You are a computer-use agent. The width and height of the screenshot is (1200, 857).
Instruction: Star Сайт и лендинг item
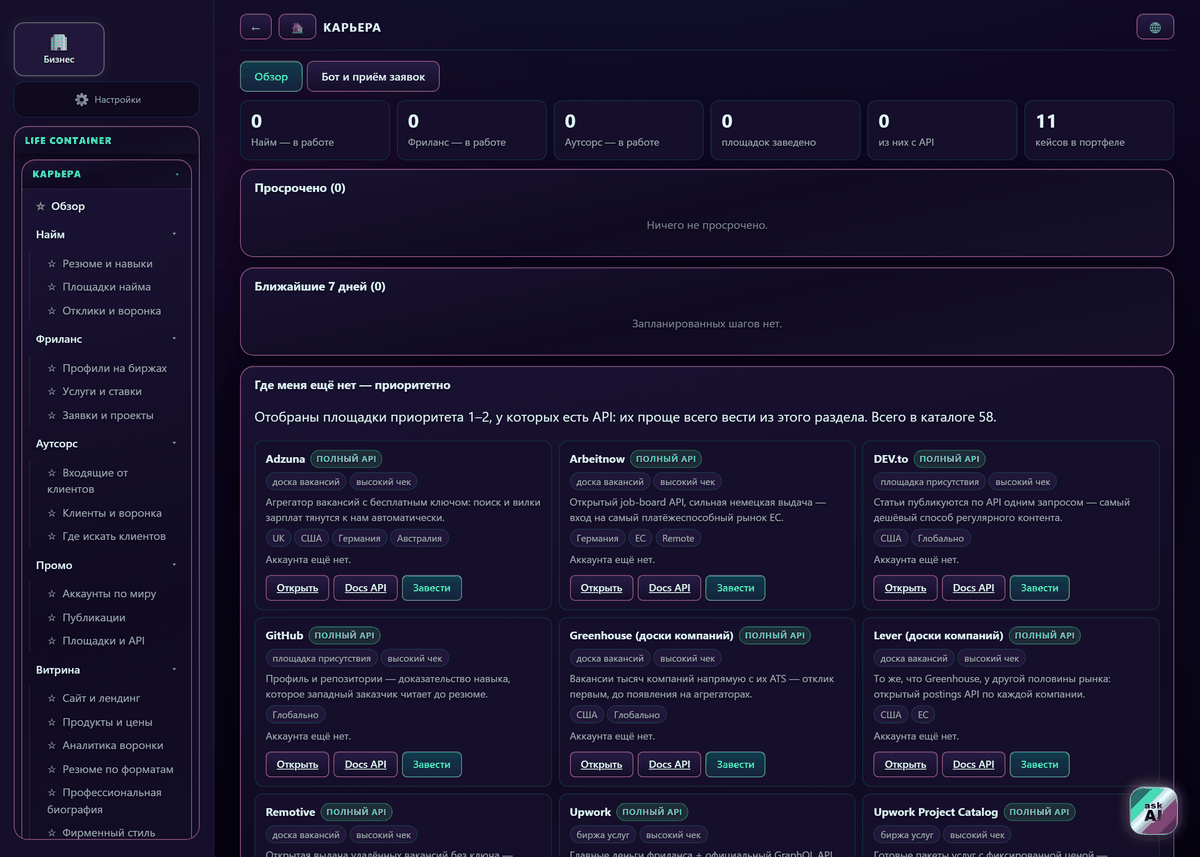pos(53,698)
